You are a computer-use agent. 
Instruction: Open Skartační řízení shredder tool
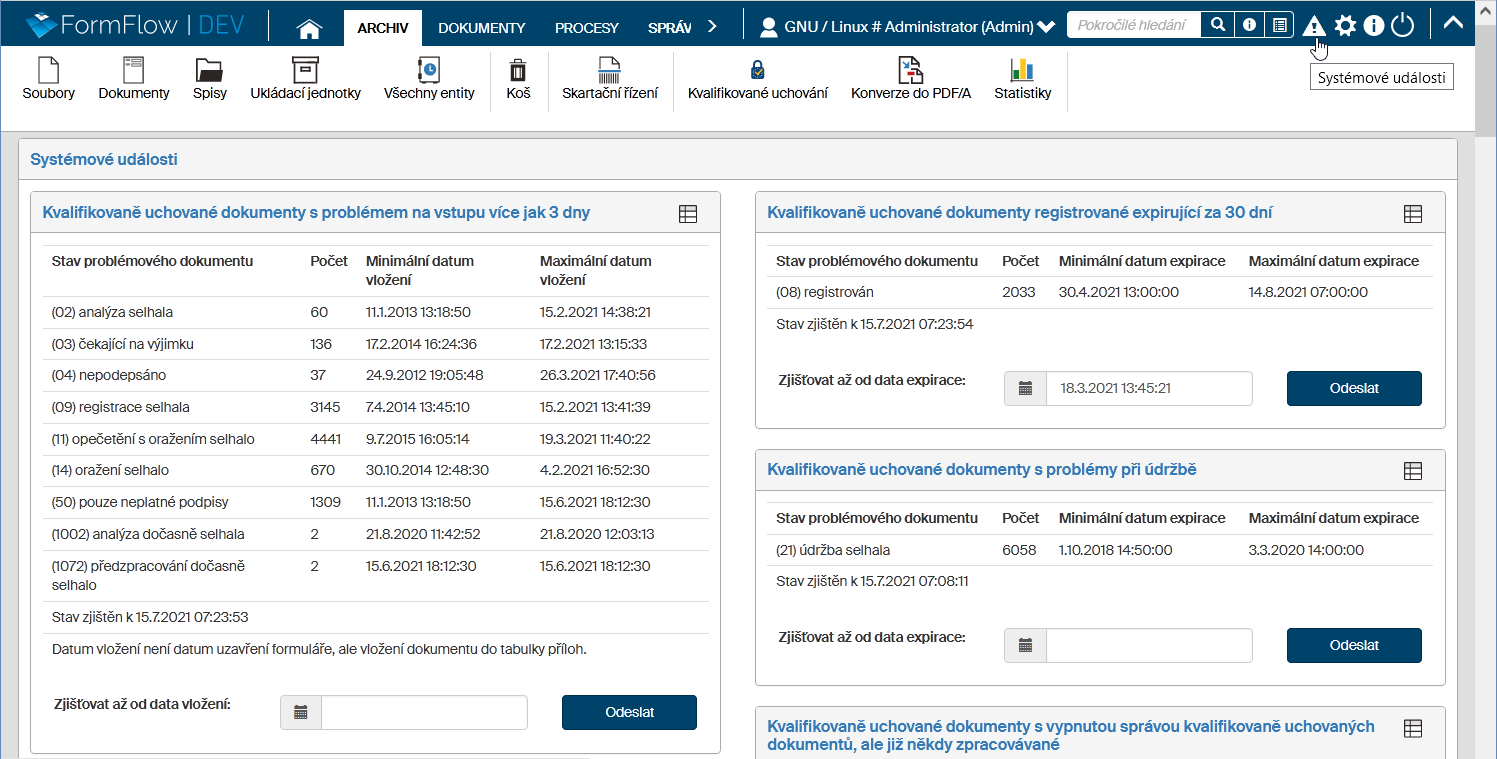coord(609,79)
